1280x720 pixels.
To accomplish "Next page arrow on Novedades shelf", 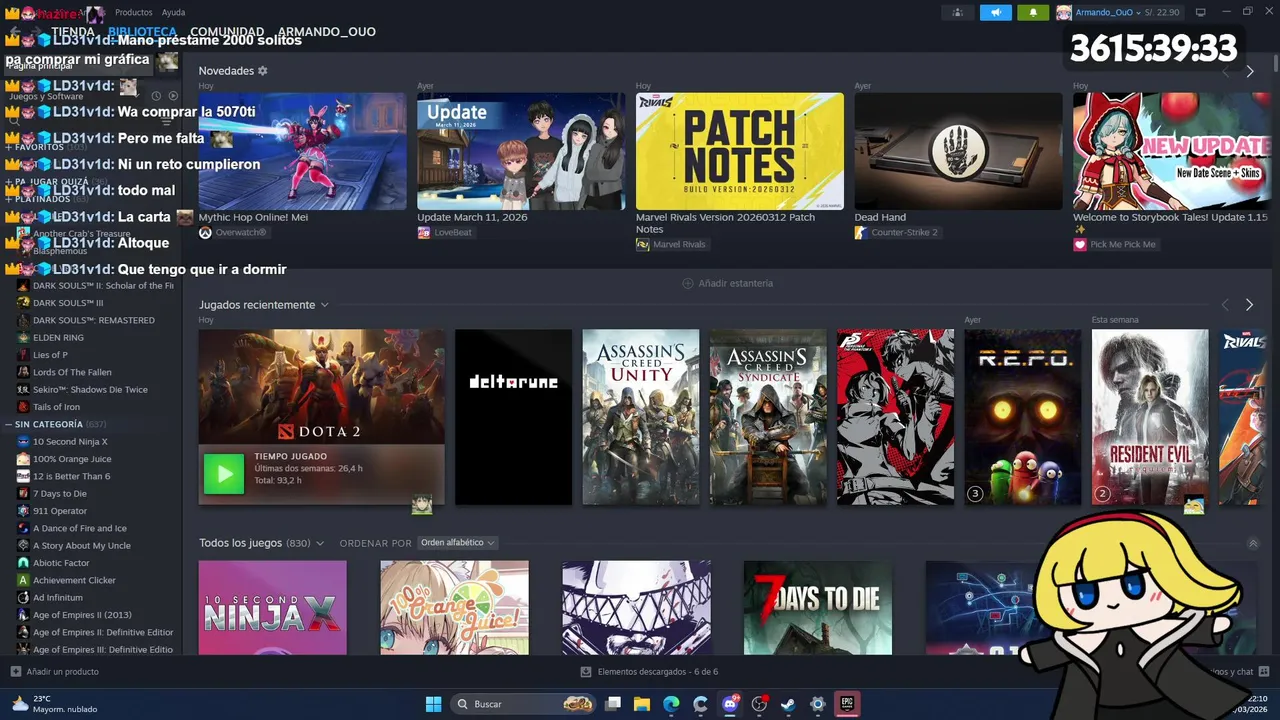I will 1249,72.
